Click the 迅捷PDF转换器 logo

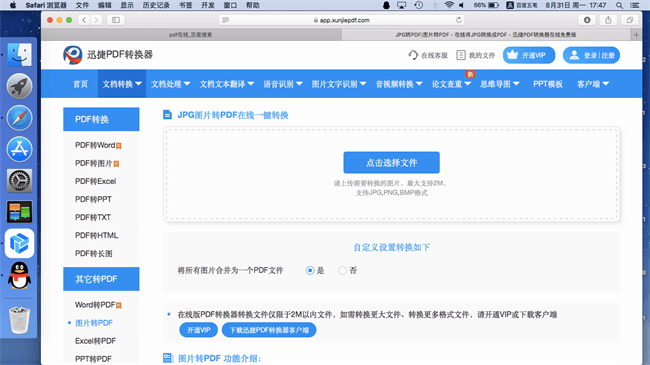pos(108,55)
